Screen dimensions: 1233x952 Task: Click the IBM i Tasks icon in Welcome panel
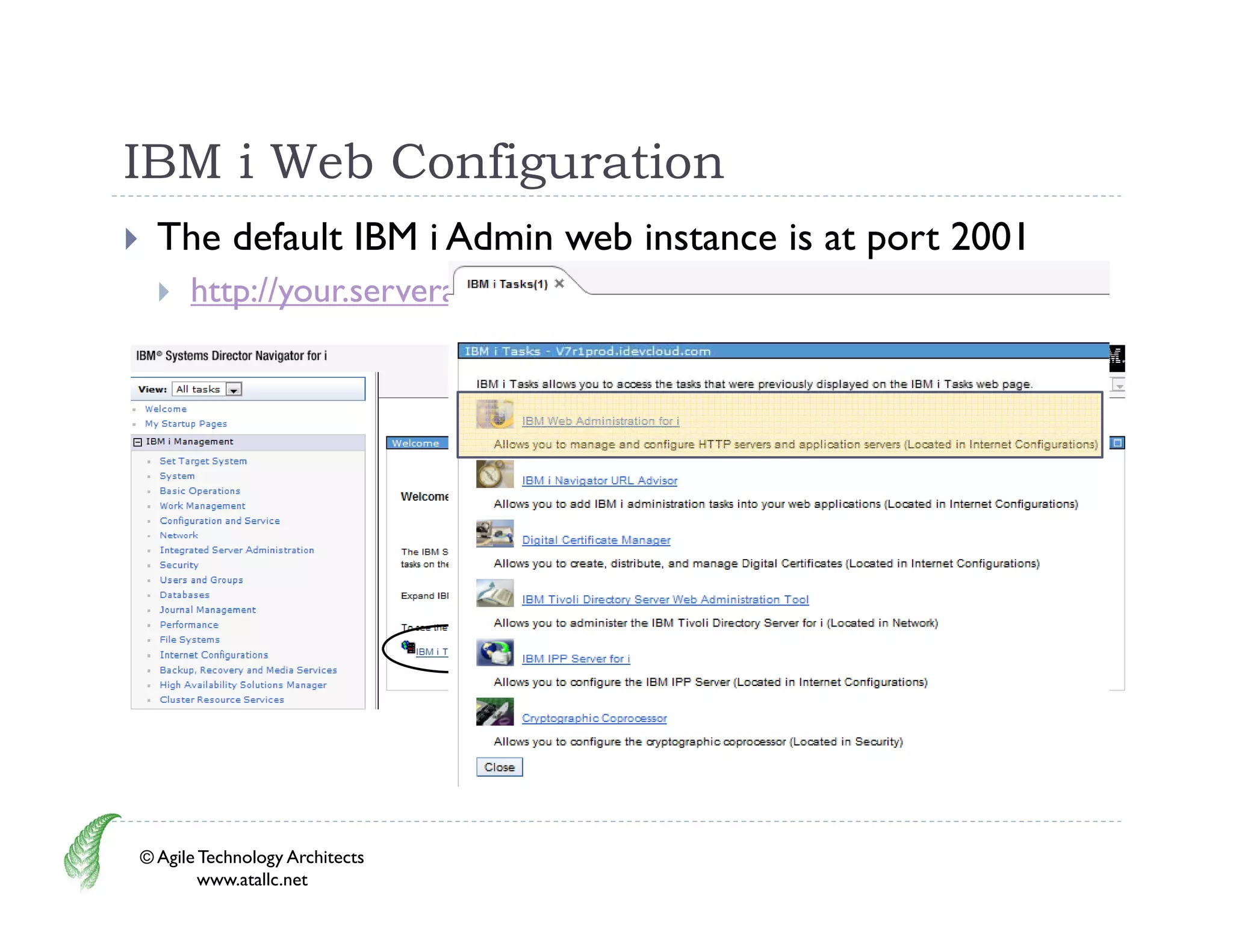click(x=408, y=648)
